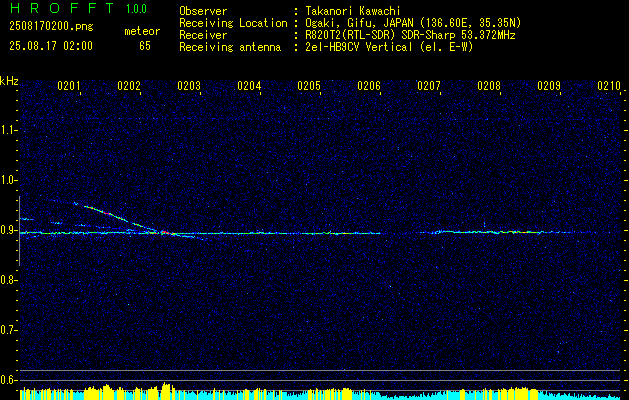Viewport: 629px width, 400px height.
Task: Click time marker 0201
Action: (69, 86)
